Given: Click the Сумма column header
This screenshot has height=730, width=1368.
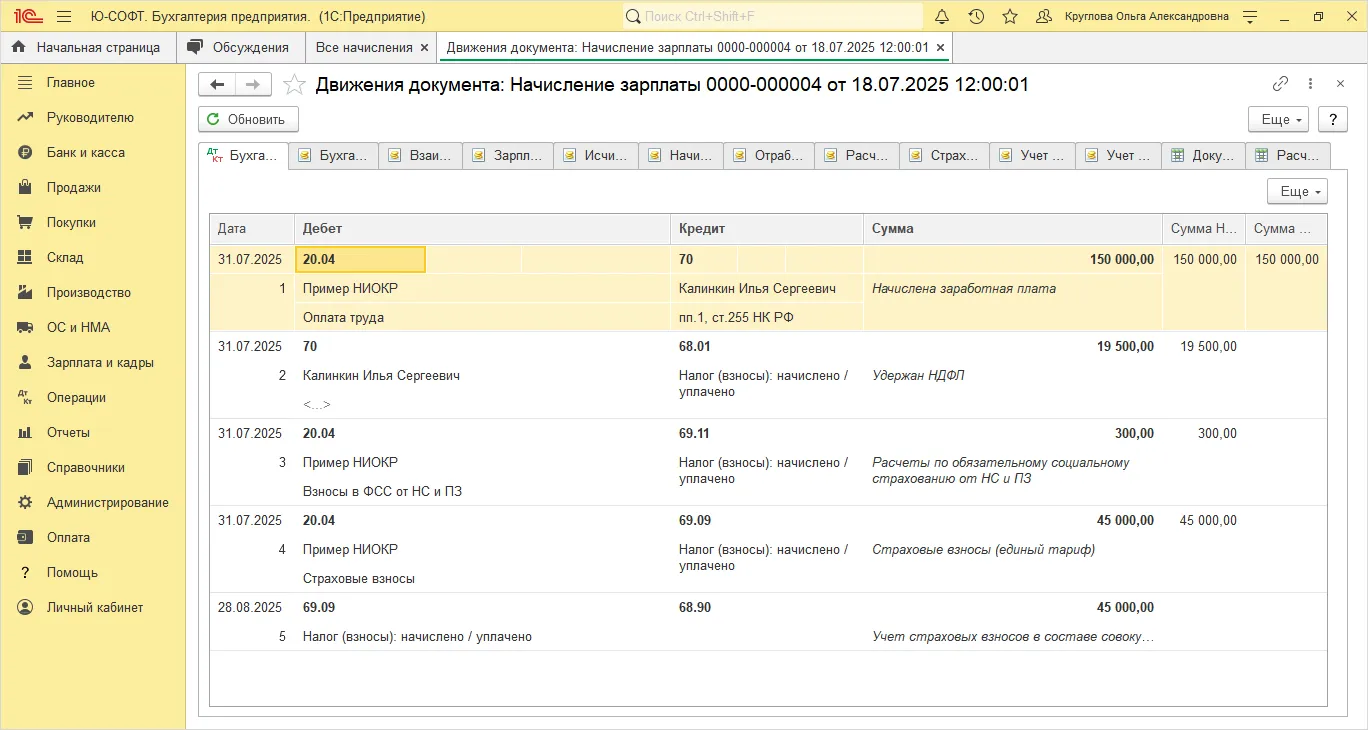Looking at the screenshot, I should coord(1013,229).
